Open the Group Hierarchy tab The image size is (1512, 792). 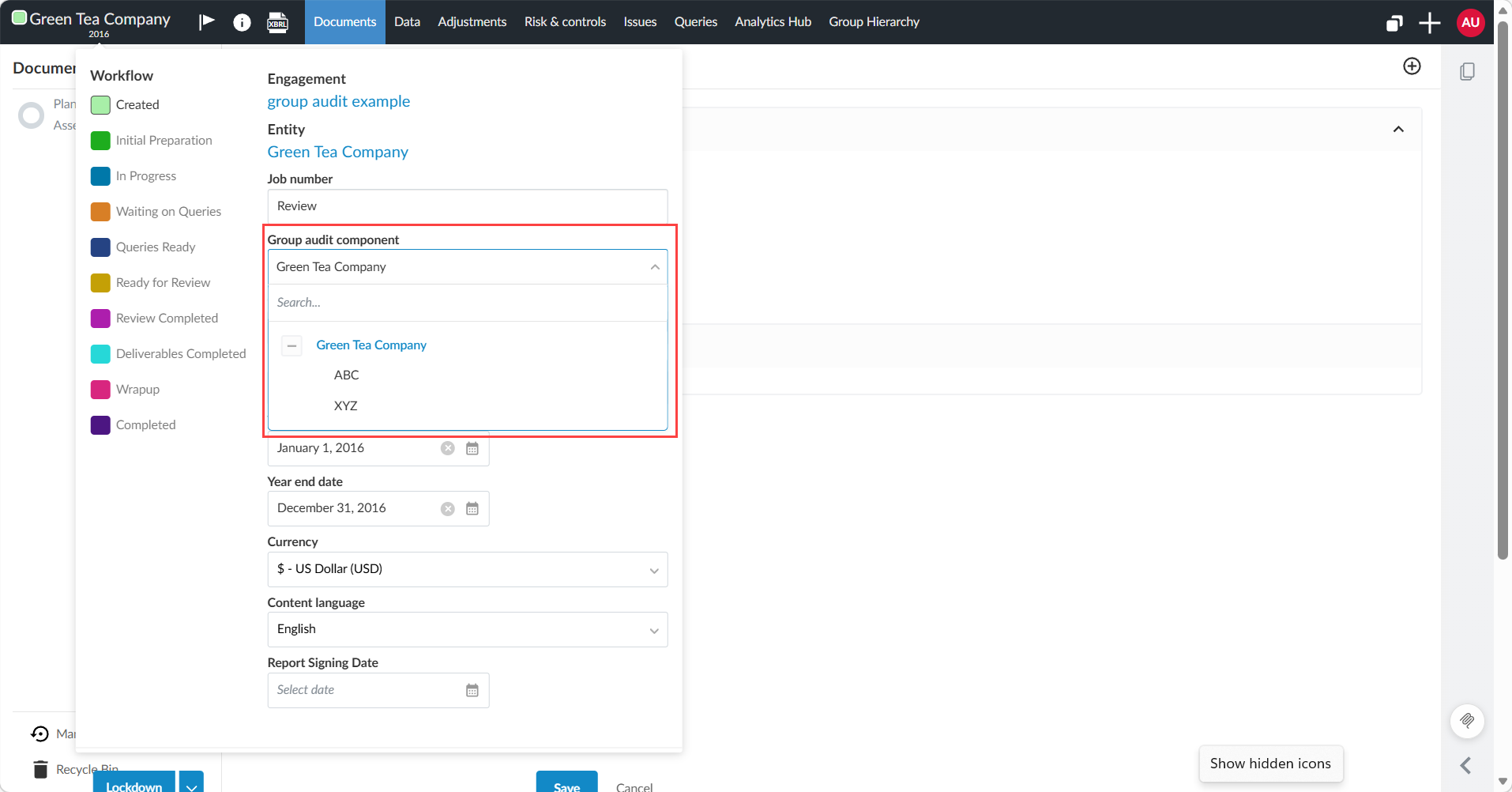pyautogui.click(x=874, y=22)
